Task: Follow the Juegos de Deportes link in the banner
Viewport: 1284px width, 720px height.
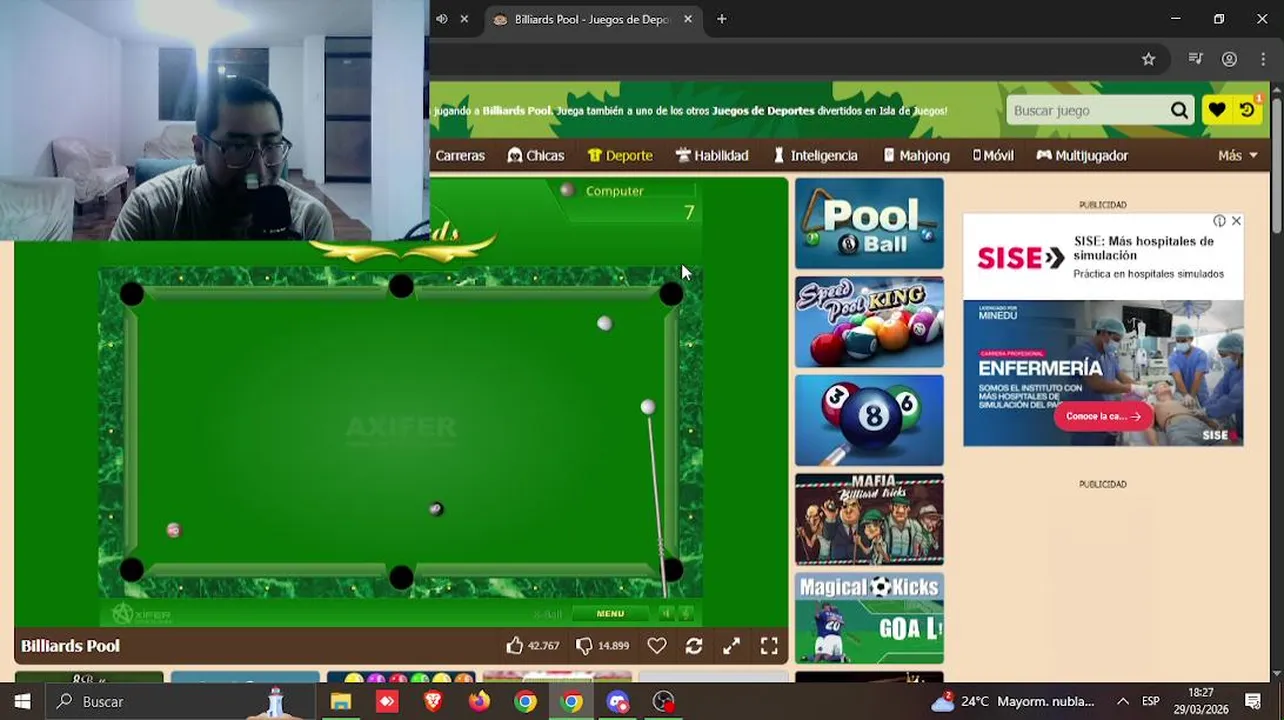Action: (x=763, y=111)
